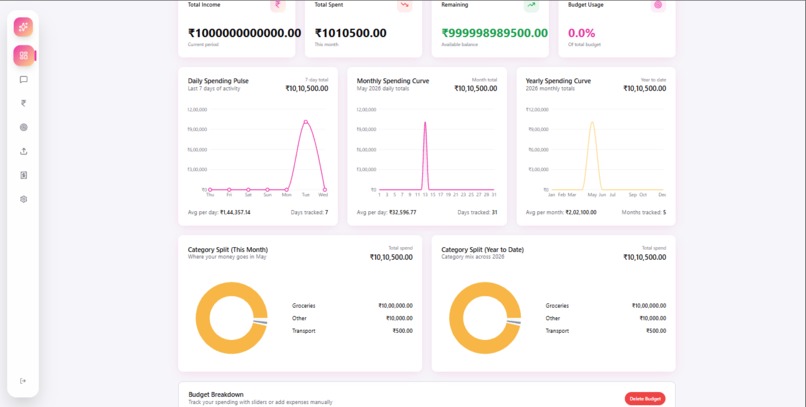Image resolution: width=806 pixels, height=407 pixels.
Task: Click the logout icon at sidebar bottom
Action: pos(23,381)
